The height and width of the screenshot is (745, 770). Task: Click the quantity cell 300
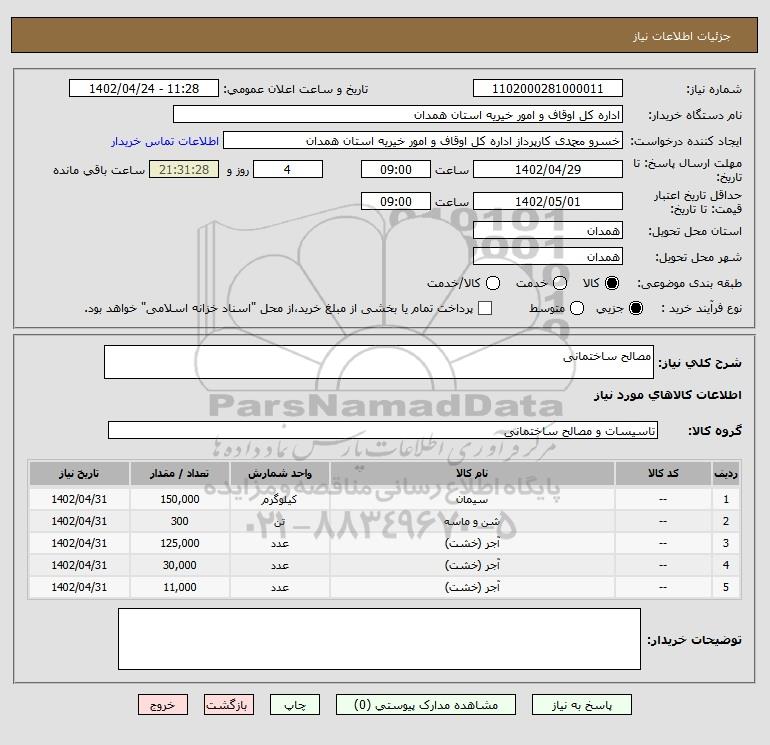pos(180,522)
